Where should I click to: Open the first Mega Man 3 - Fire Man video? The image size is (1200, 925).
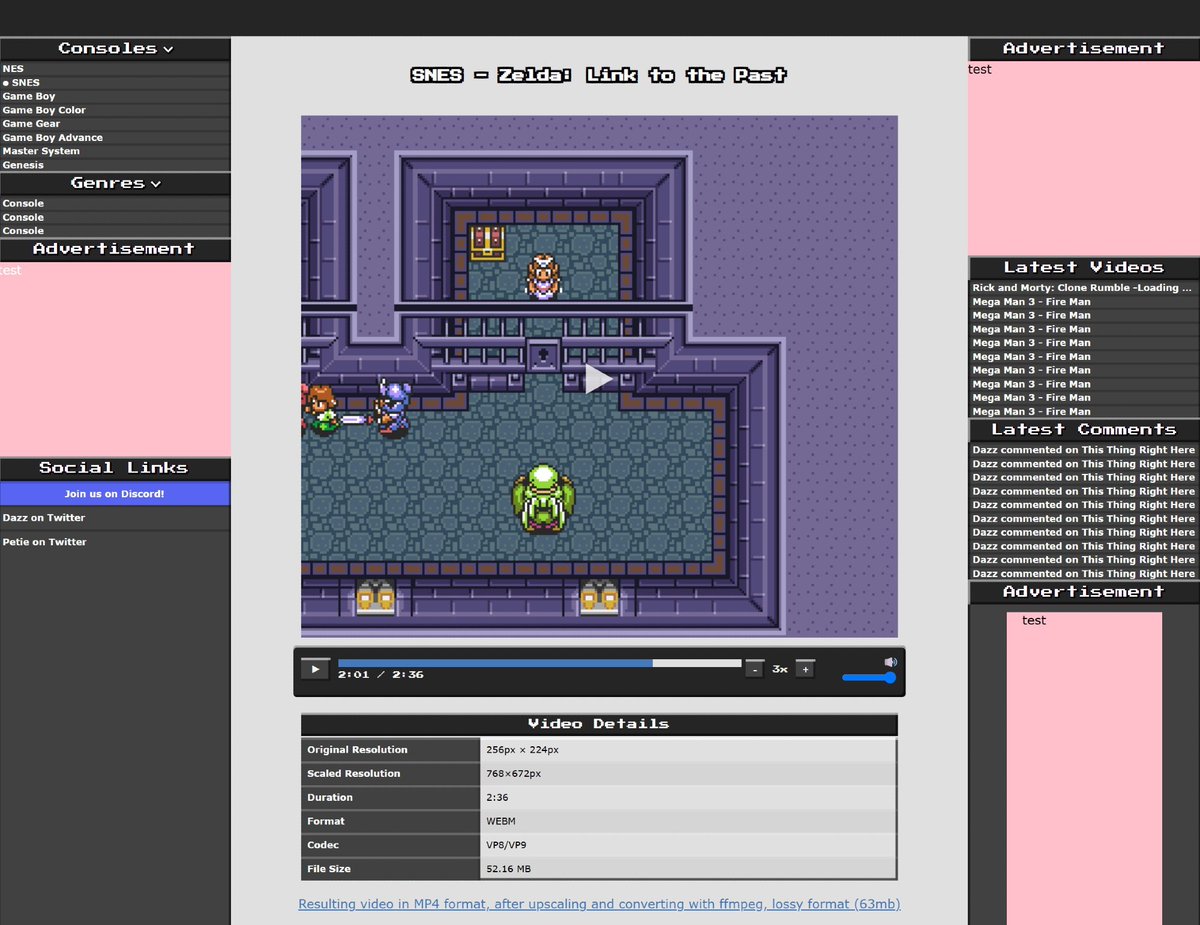tap(1030, 301)
